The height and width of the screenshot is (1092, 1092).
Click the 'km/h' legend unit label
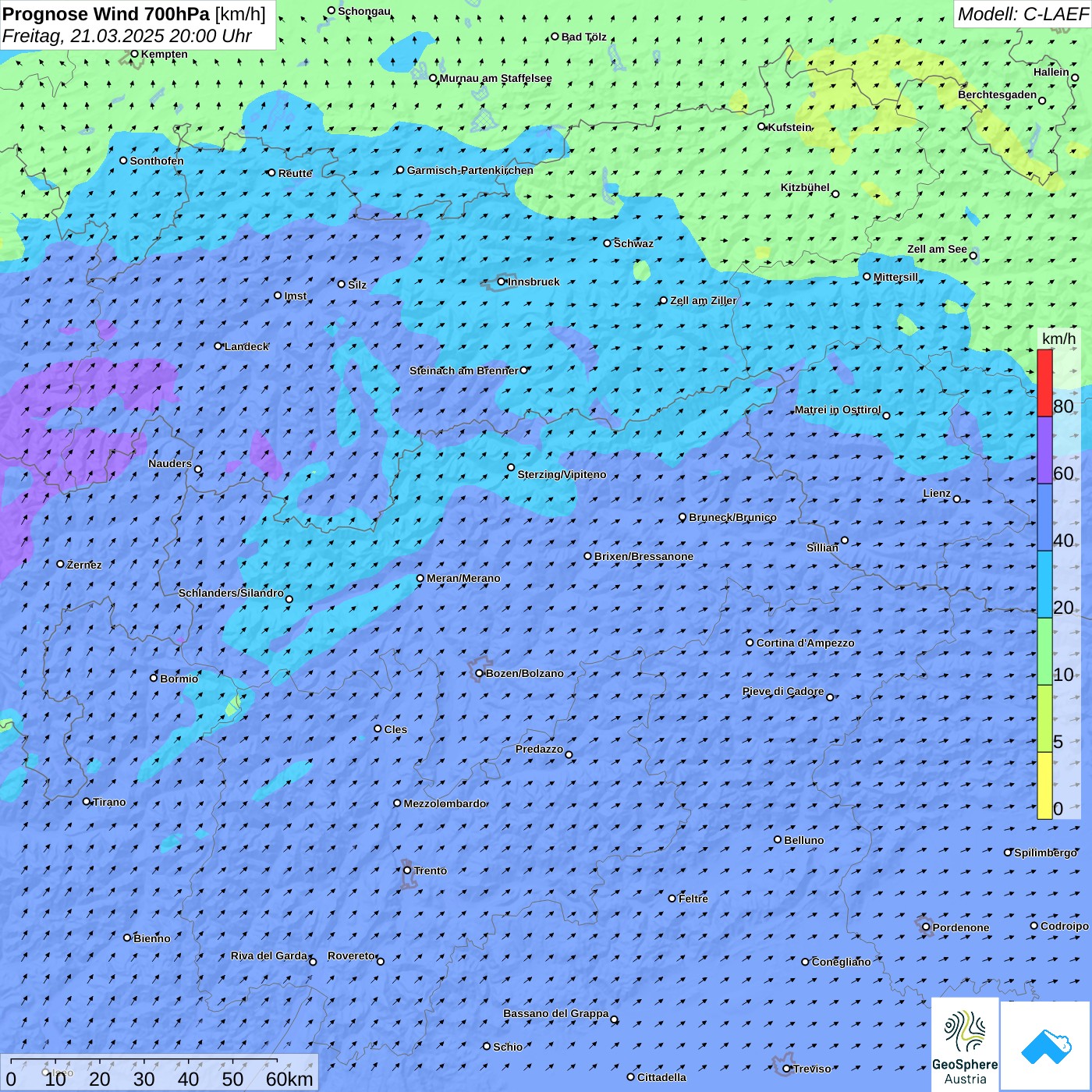[1058, 339]
